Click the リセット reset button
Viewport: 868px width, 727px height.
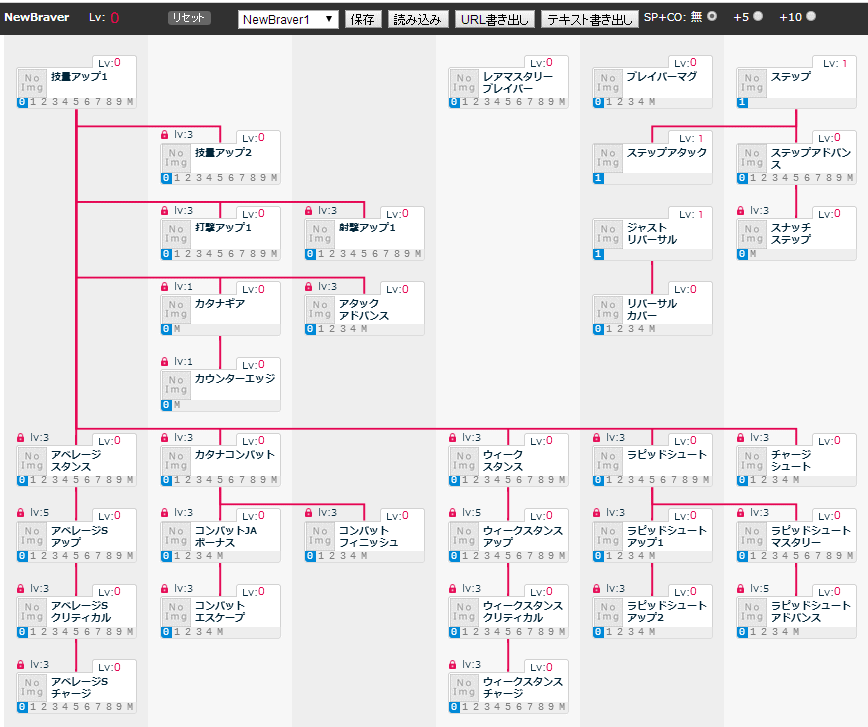click(x=189, y=18)
